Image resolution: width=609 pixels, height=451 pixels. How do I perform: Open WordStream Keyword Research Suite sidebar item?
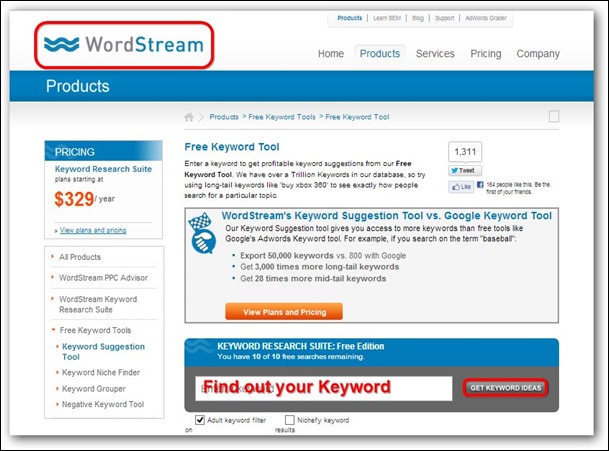click(98, 304)
